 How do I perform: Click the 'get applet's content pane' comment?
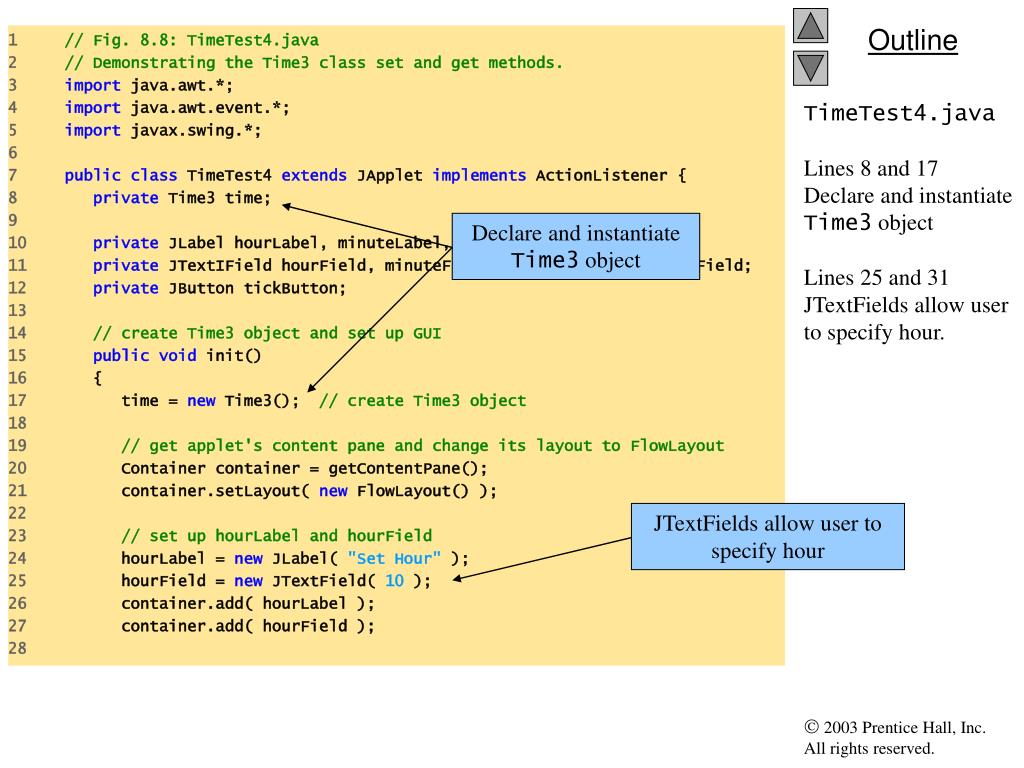[423, 445]
